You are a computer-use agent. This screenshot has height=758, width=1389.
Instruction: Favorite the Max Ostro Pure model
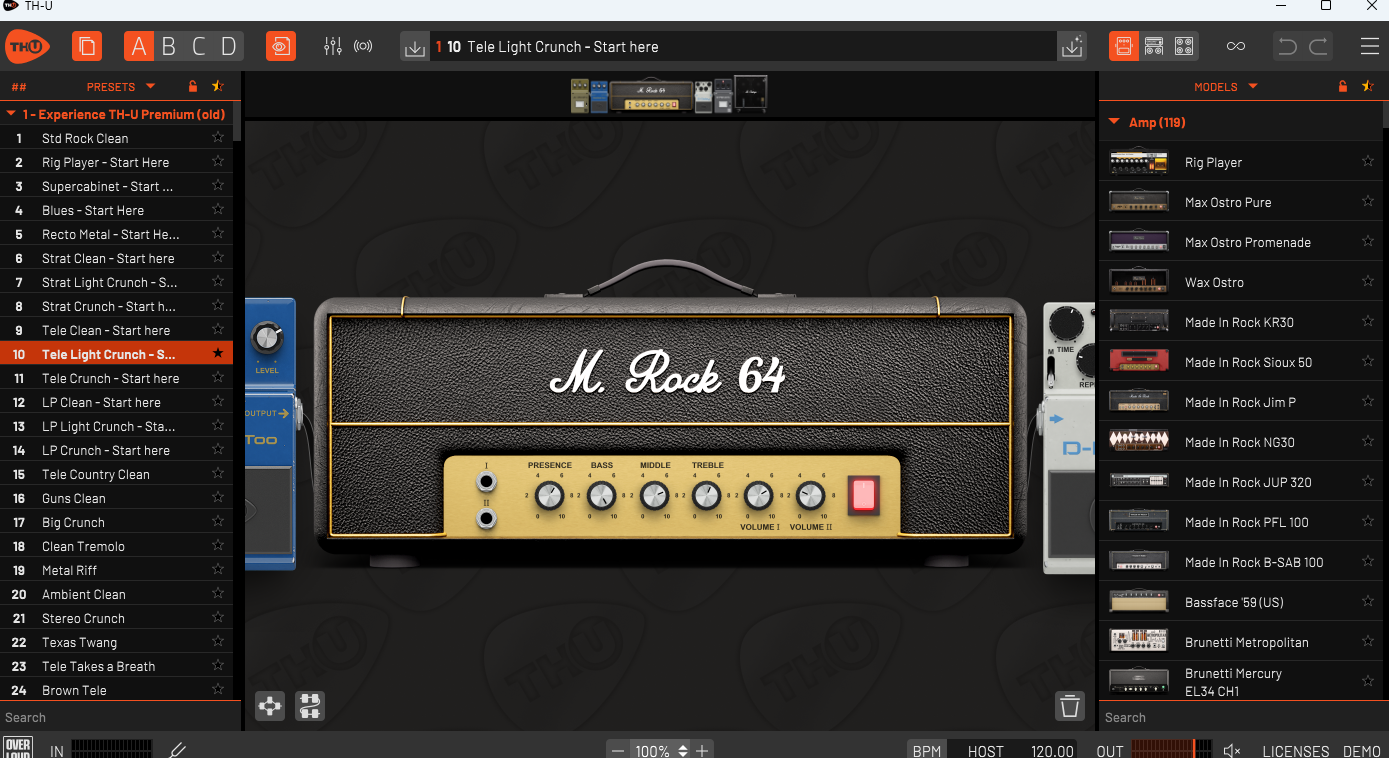click(x=1367, y=202)
